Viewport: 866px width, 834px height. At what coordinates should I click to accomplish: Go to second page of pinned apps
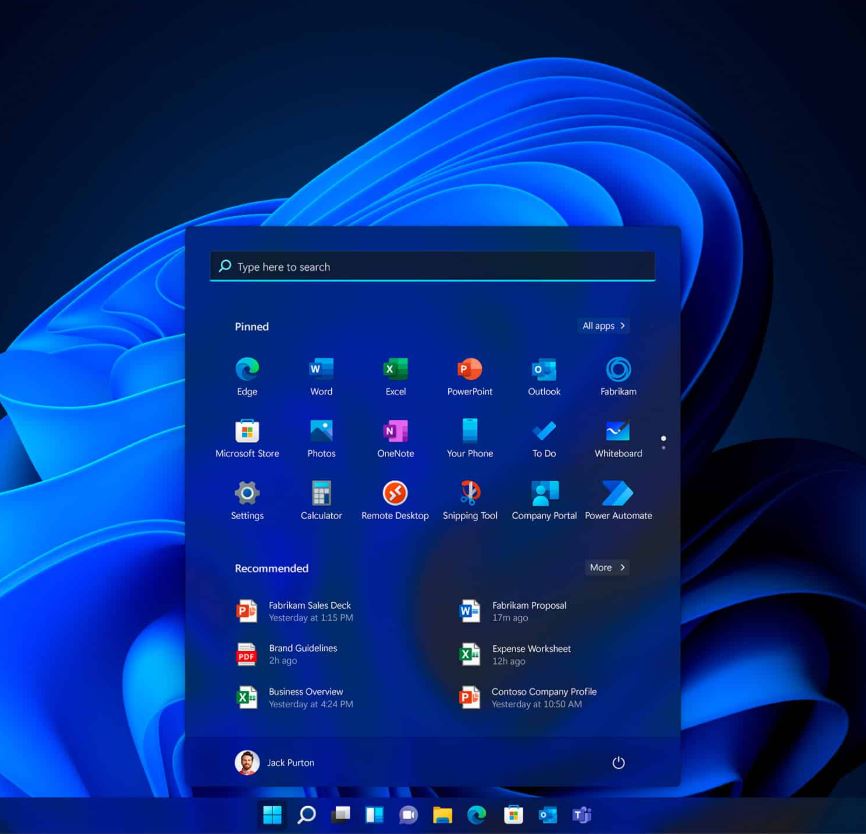click(663, 448)
